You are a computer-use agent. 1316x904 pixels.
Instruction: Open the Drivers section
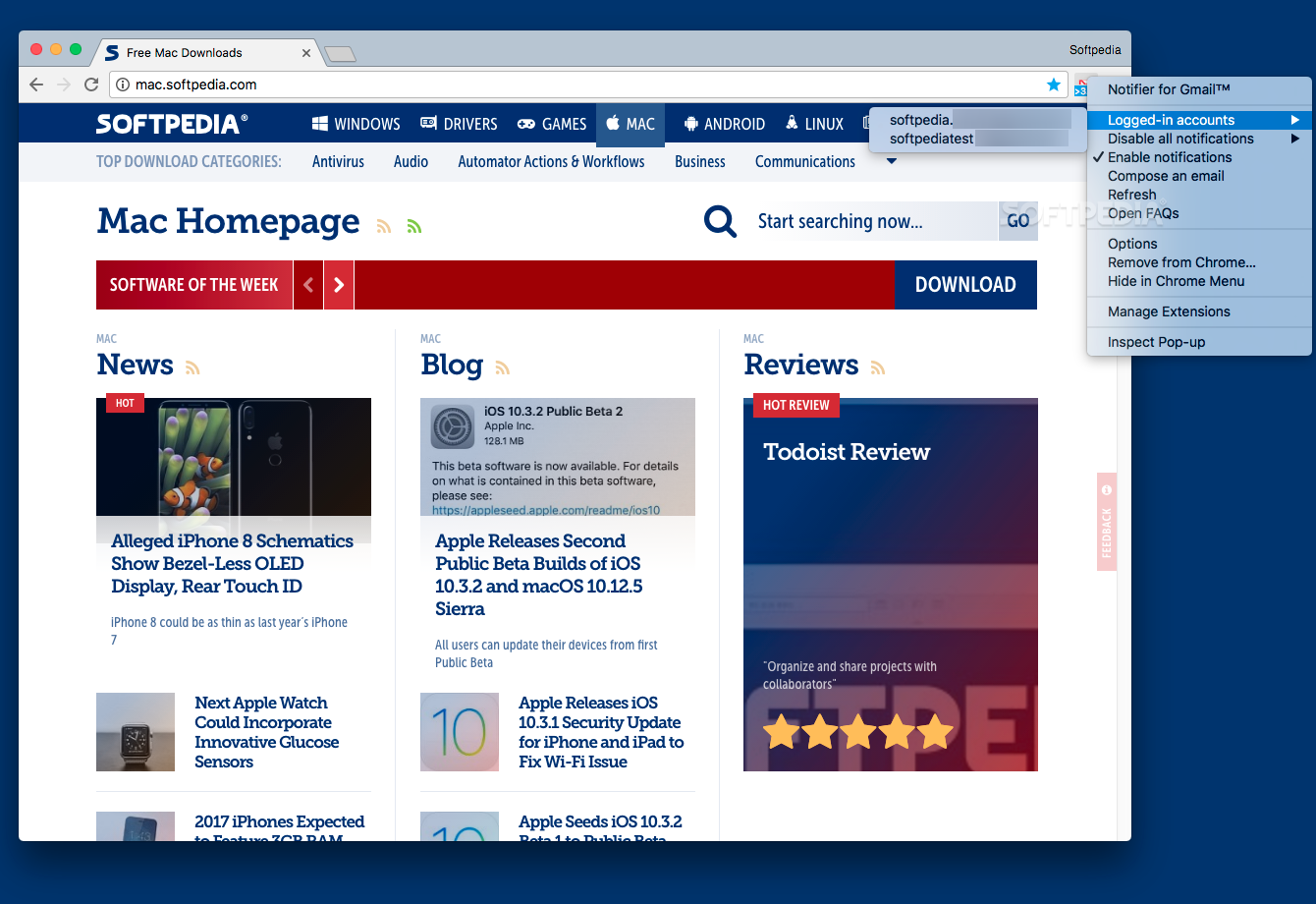[459, 124]
